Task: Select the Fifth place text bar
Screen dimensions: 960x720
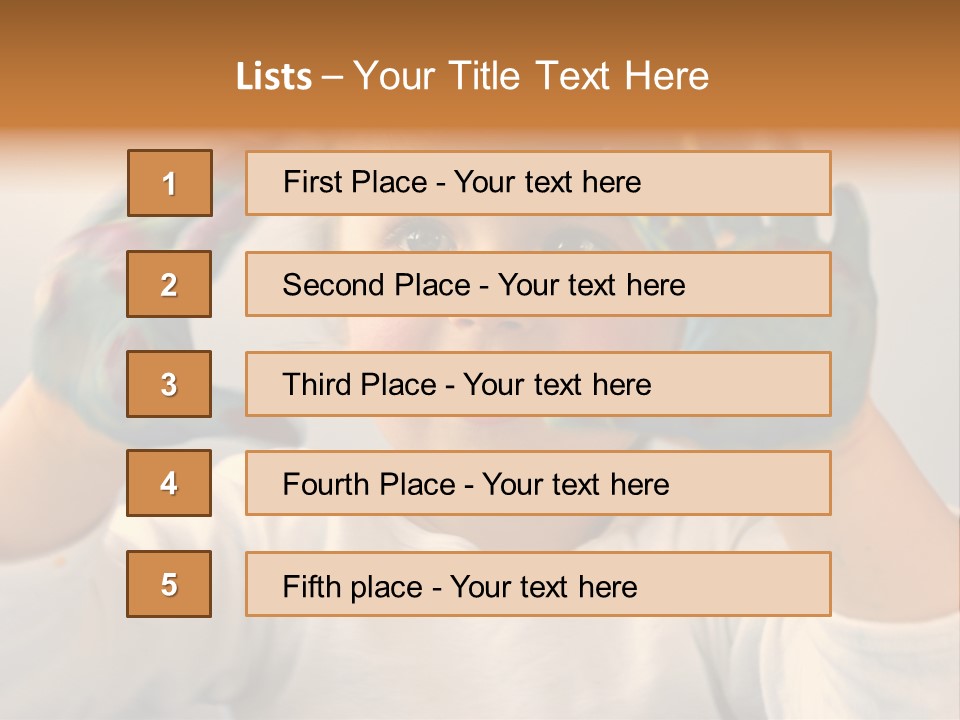Action: 538,584
